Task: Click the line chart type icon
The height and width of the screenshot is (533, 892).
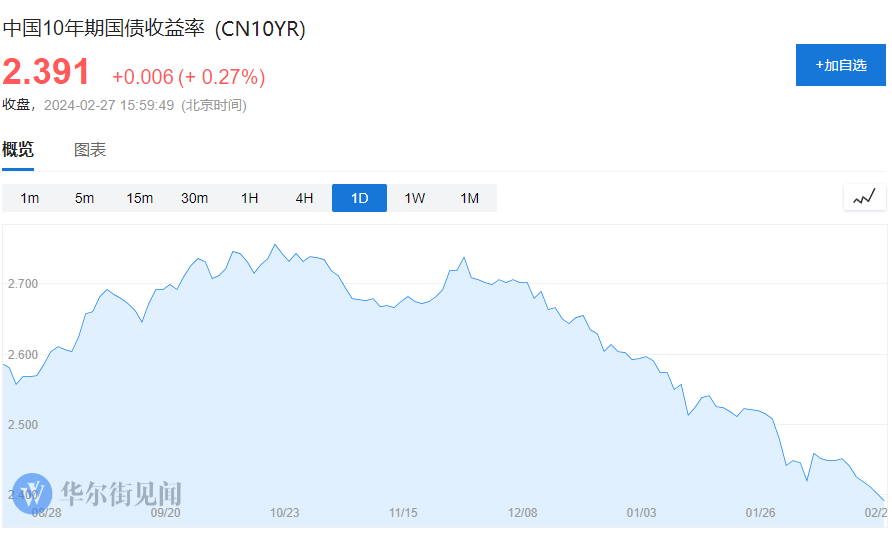Action: [864, 197]
